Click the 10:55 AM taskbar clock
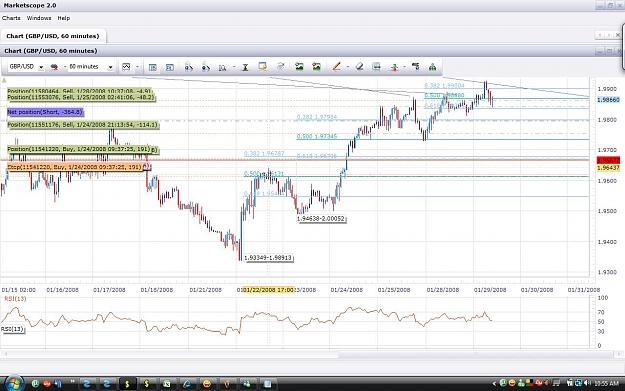 (607, 384)
